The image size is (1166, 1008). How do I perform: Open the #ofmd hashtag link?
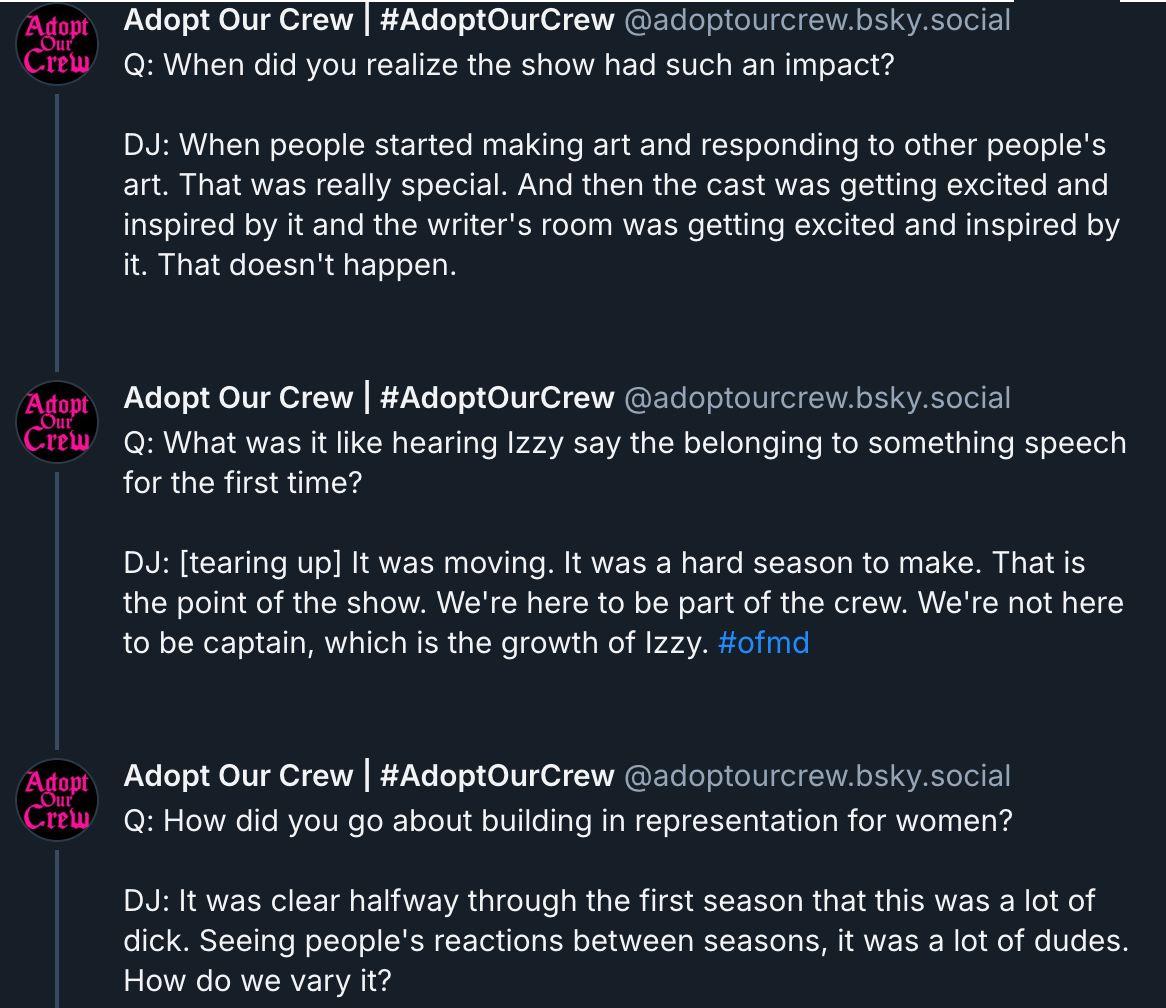[763, 643]
